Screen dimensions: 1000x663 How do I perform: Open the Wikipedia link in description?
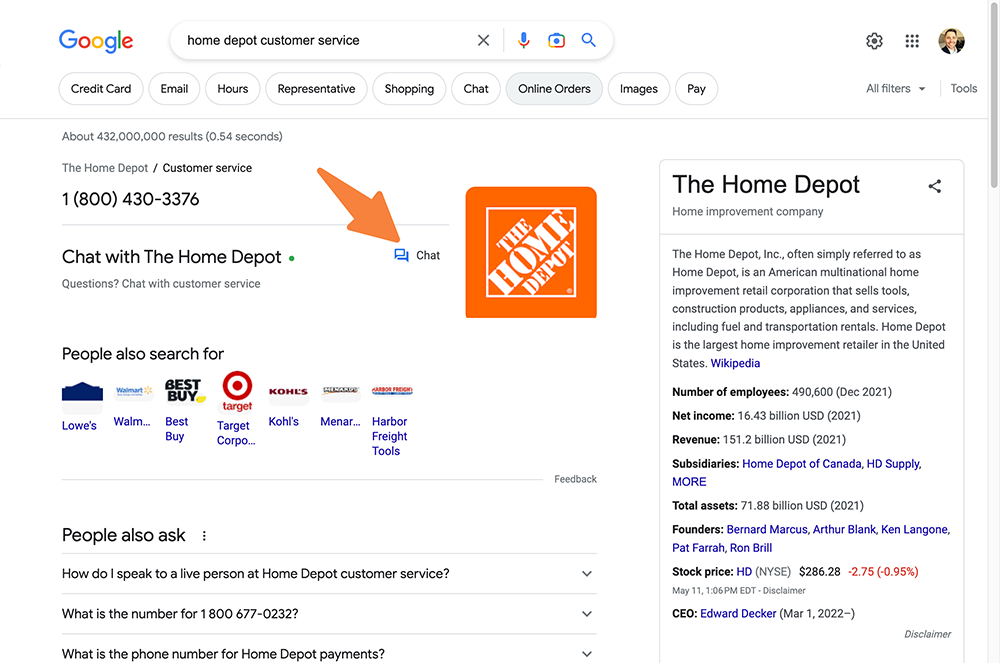735,363
